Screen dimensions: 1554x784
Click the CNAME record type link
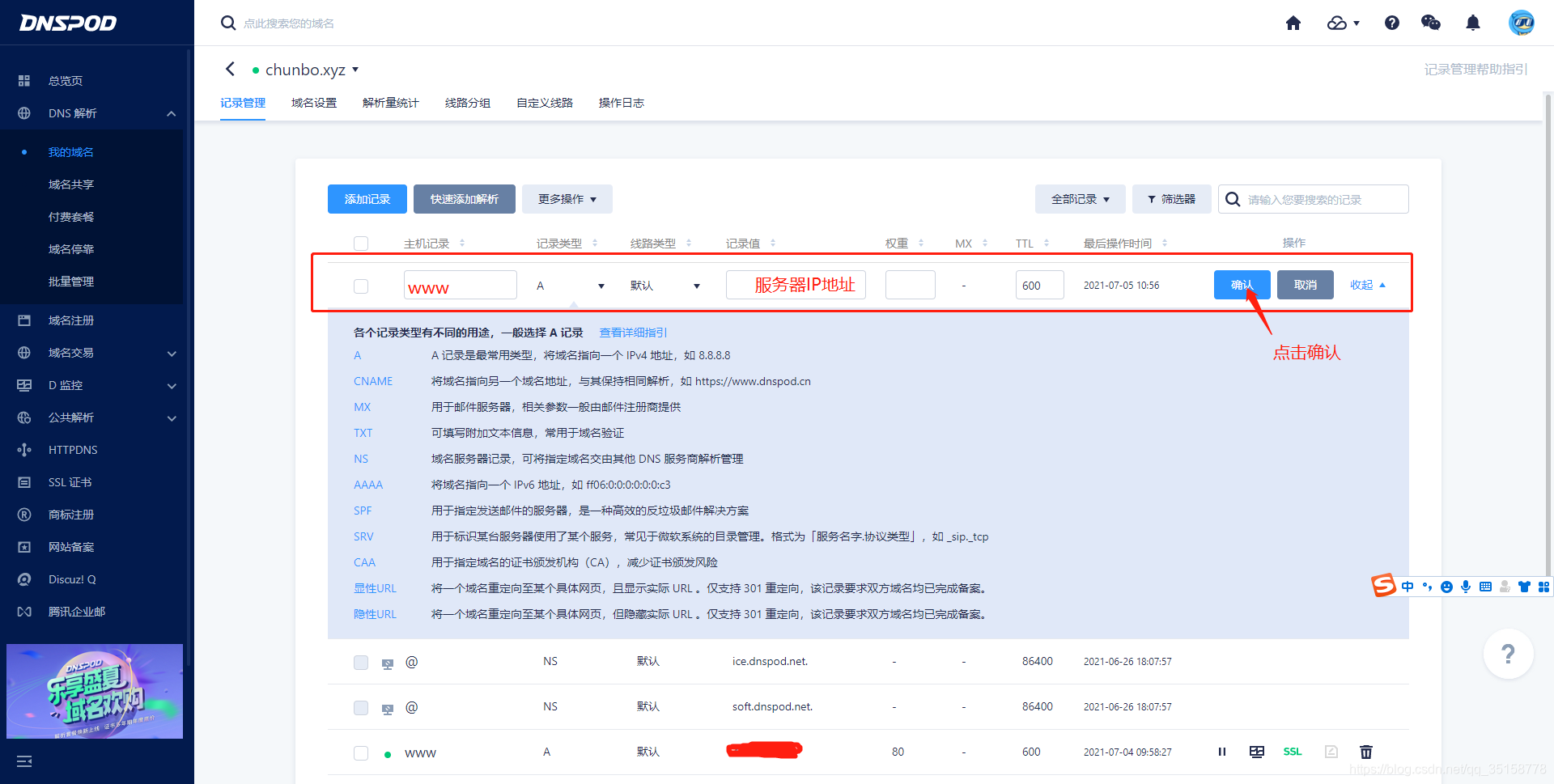pyautogui.click(x=373, y=381)
